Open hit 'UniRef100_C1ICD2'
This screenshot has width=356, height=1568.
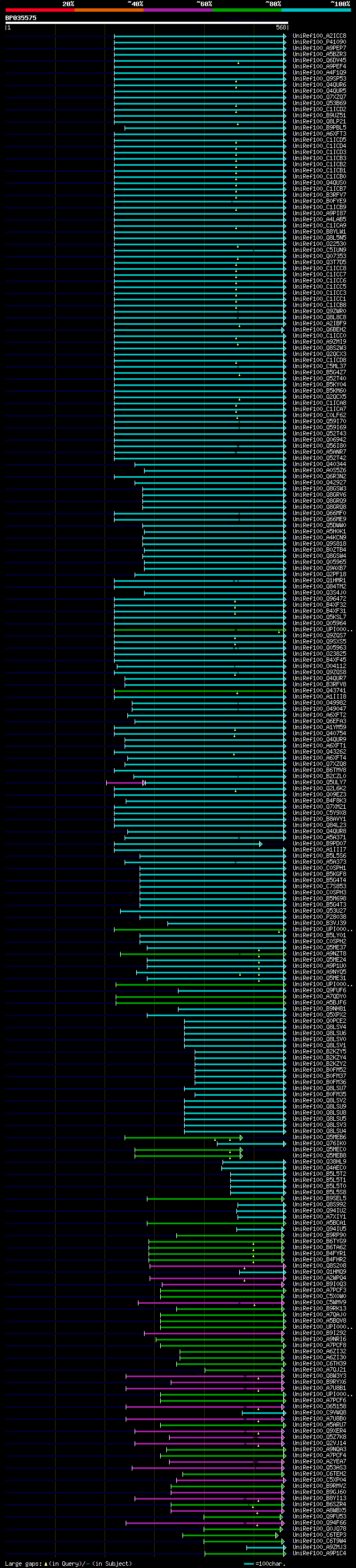click(x=319, y=110)
